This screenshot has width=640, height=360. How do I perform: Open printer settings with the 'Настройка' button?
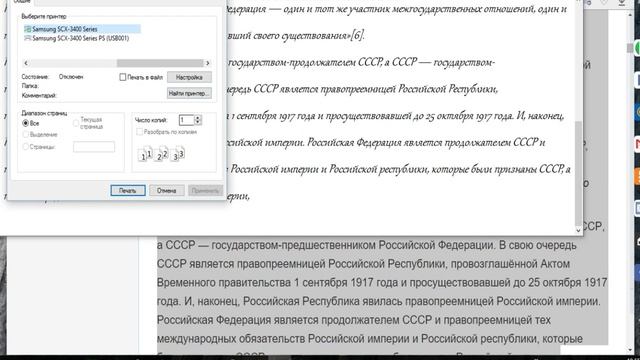(x=189, y=77)
